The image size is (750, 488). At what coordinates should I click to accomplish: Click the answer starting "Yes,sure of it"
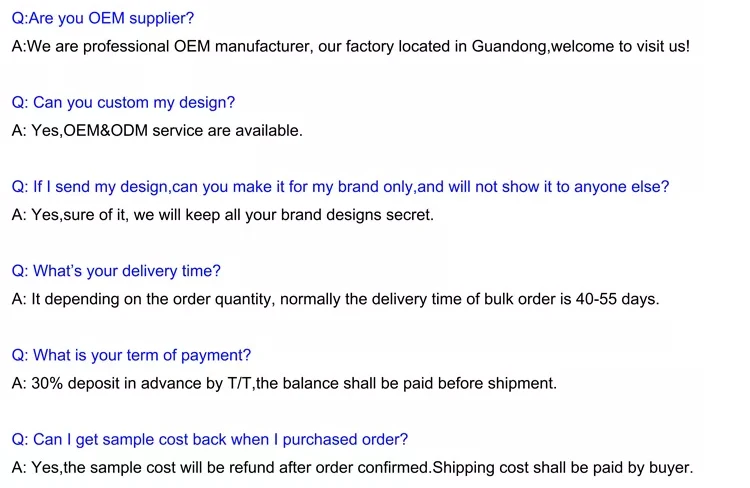[223, 214]
